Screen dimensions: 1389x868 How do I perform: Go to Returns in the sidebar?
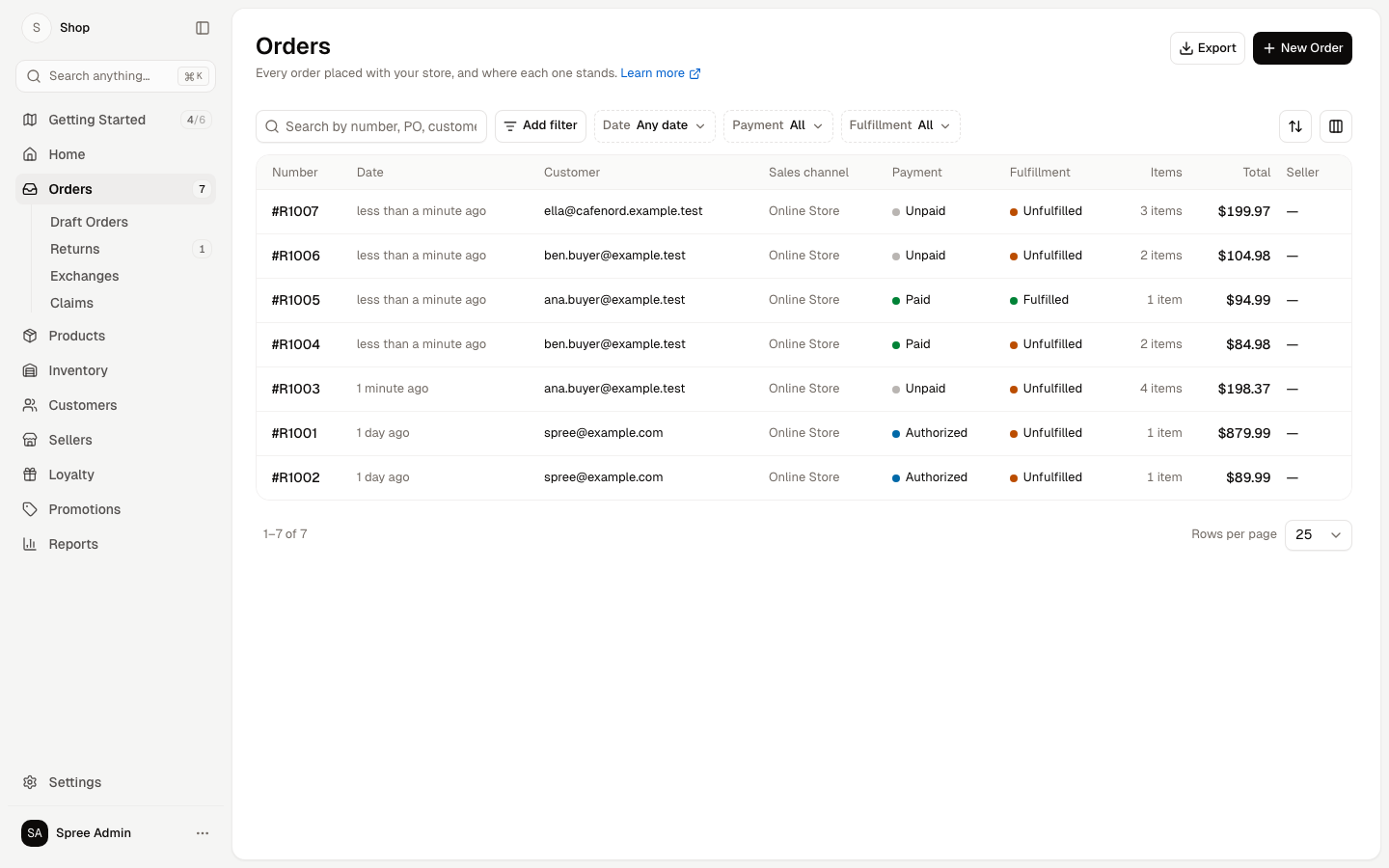click(75, 249)
